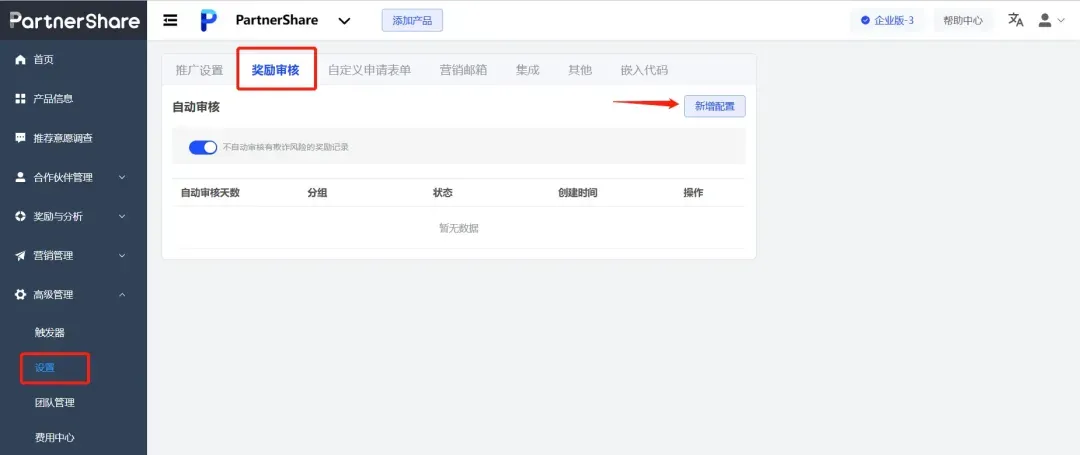
Task: Click the 企业版-3 plan badge
Action: coord(886,21)
